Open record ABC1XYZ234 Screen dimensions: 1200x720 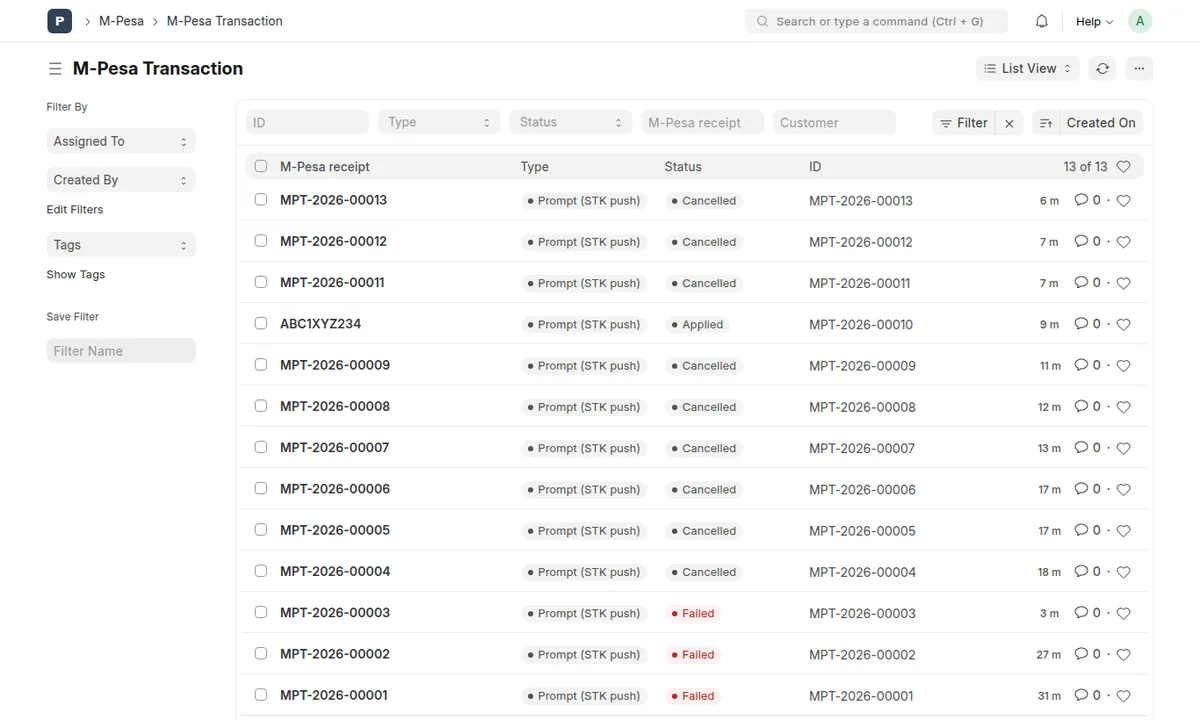point(321,324)
